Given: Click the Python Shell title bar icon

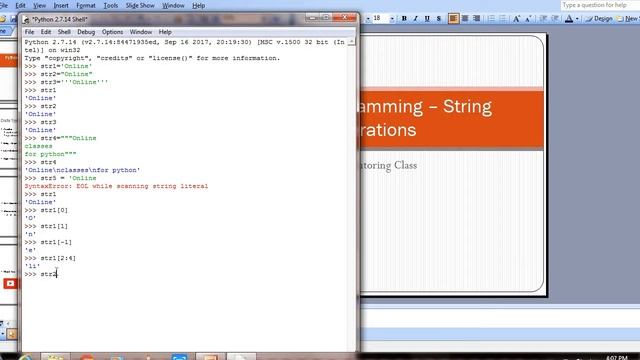Looking at the screenshot, I should 27,19.
